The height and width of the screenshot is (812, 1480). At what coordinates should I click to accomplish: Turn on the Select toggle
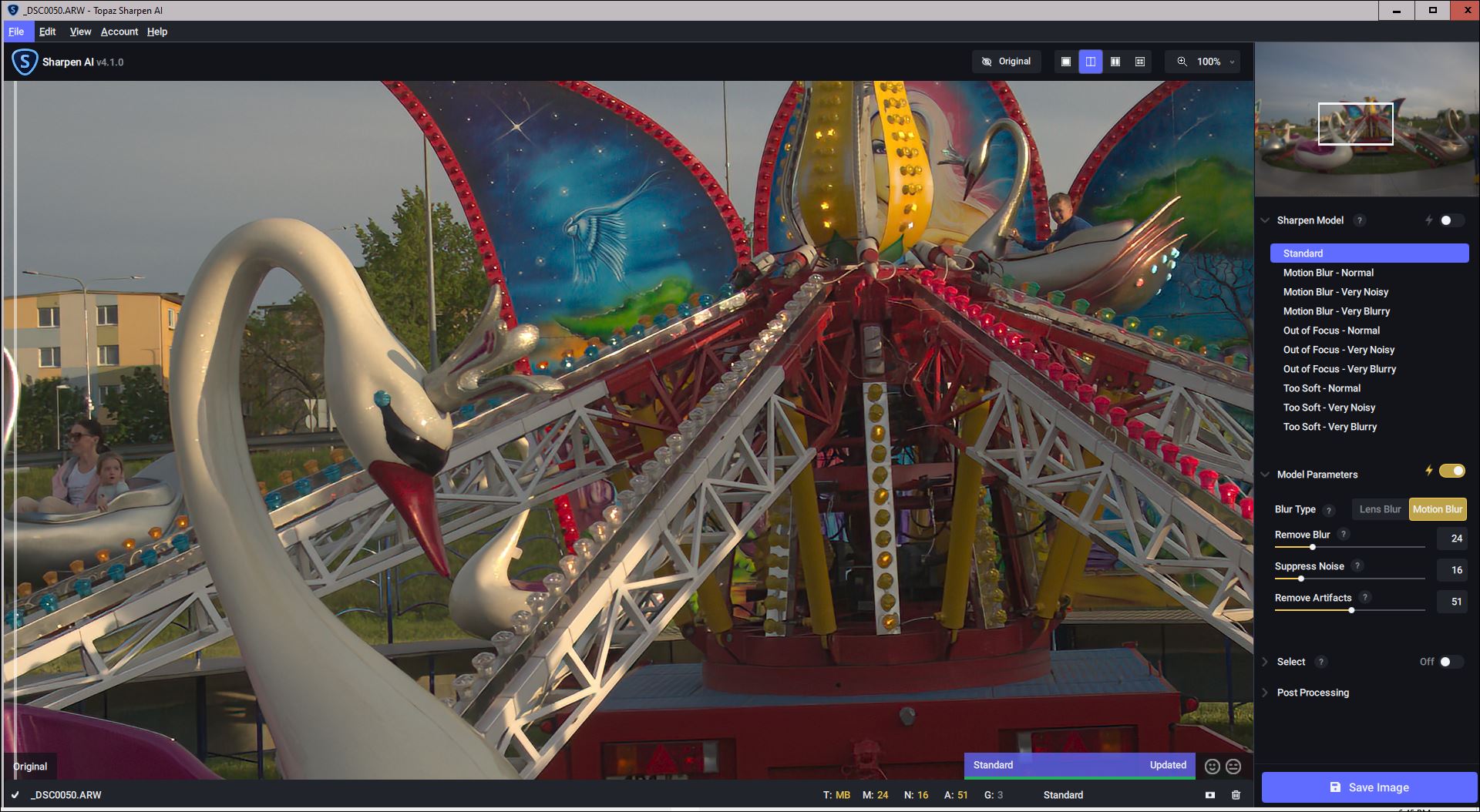pos(1450,662)
